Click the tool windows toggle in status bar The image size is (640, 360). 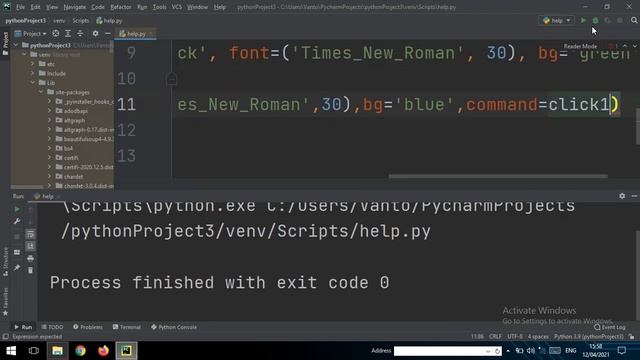[5, 337]
